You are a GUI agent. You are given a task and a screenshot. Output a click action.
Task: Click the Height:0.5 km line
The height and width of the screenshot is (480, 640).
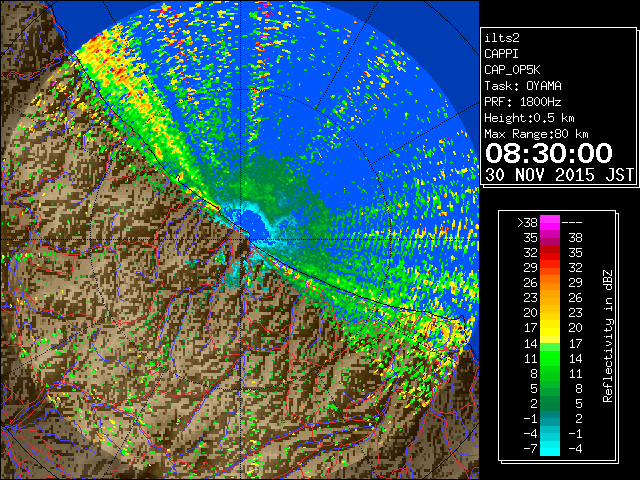pyautogui.click(x=529, y=118)
